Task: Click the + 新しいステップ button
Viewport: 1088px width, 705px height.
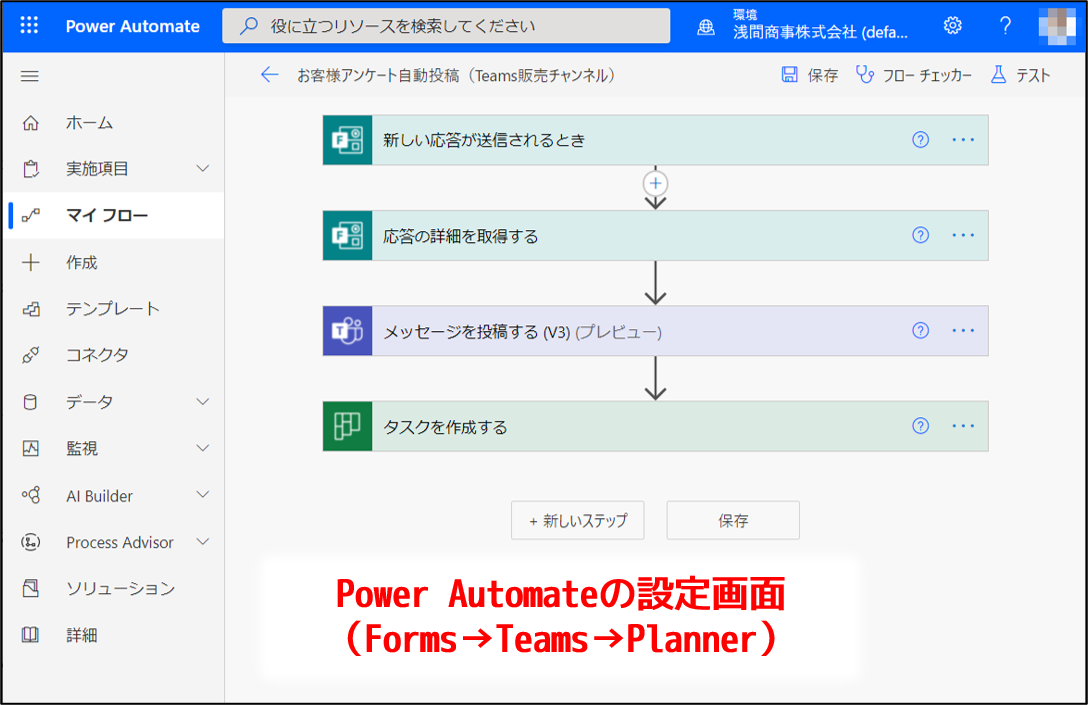Action: (577, 520)
